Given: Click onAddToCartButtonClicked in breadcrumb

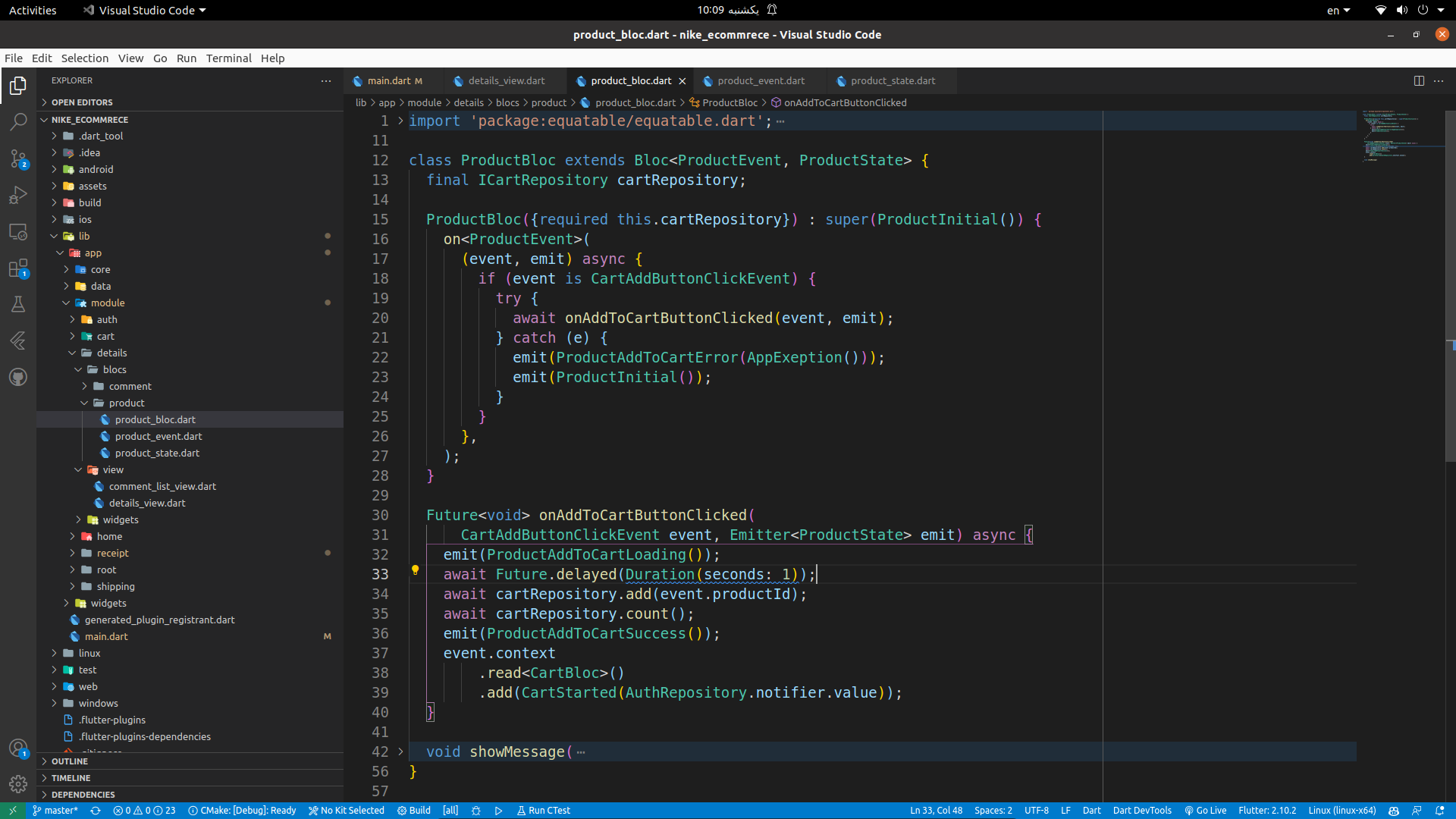Looking at the screenshot, I should tap(839, 102).
